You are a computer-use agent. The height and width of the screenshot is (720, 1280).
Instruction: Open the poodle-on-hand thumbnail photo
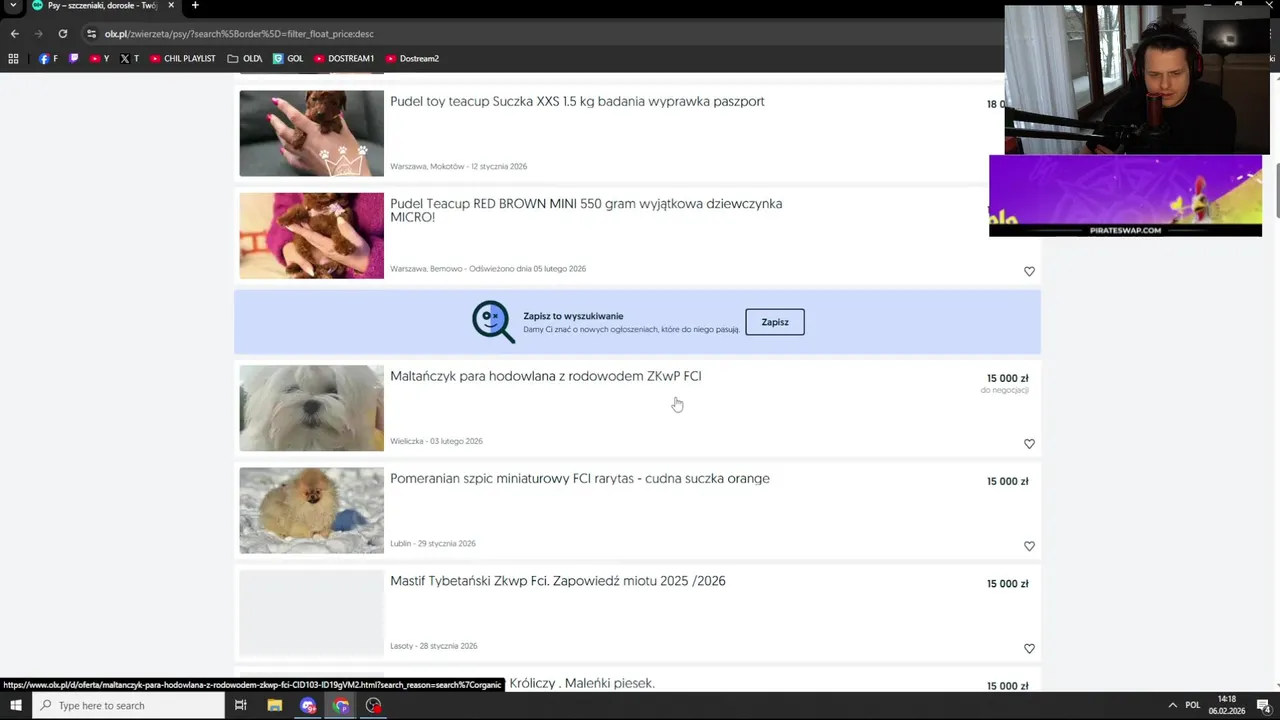click(x=311, y=133)
